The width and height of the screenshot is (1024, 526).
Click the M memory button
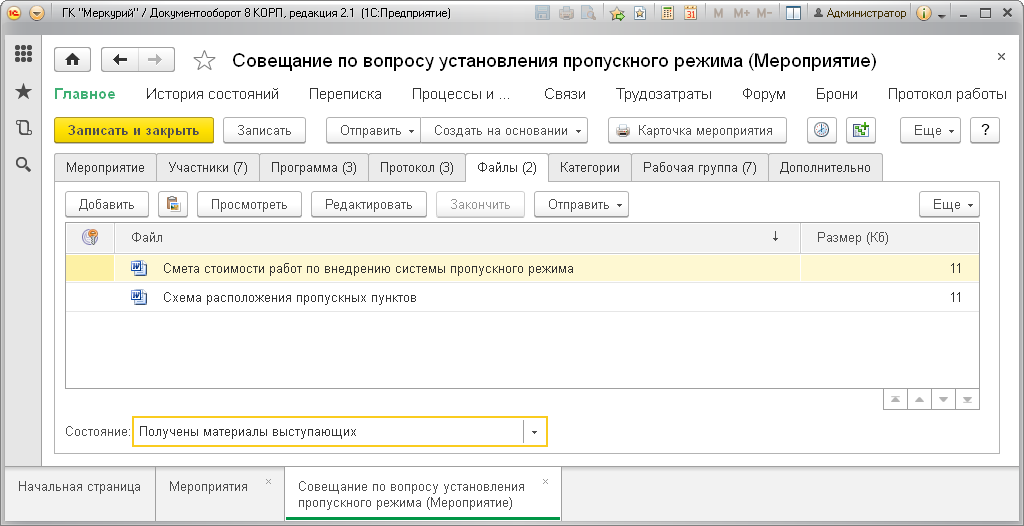pyautogui.click(x=718, y=13)
